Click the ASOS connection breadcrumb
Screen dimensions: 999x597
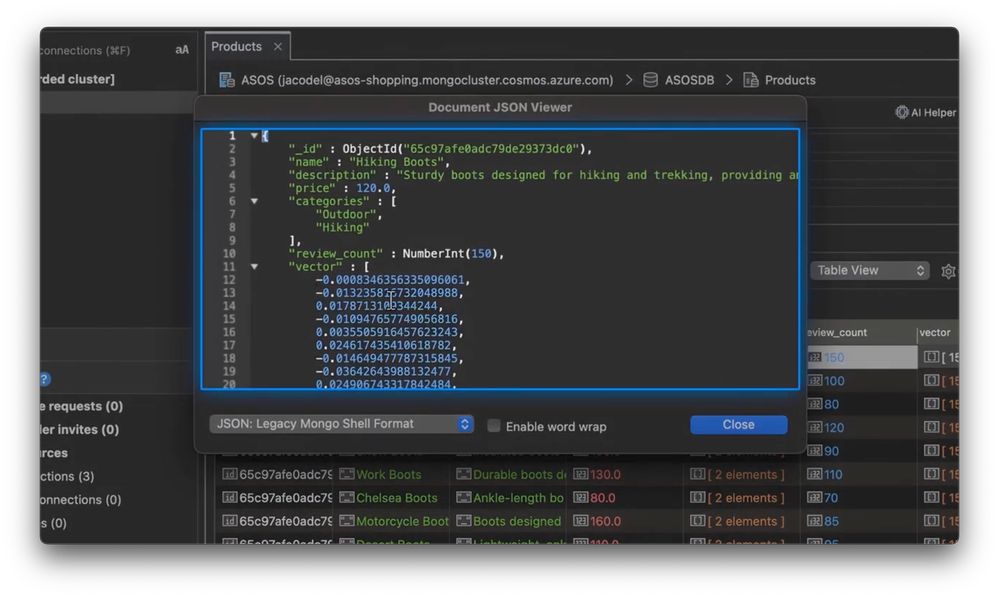[x=427, y=80]
